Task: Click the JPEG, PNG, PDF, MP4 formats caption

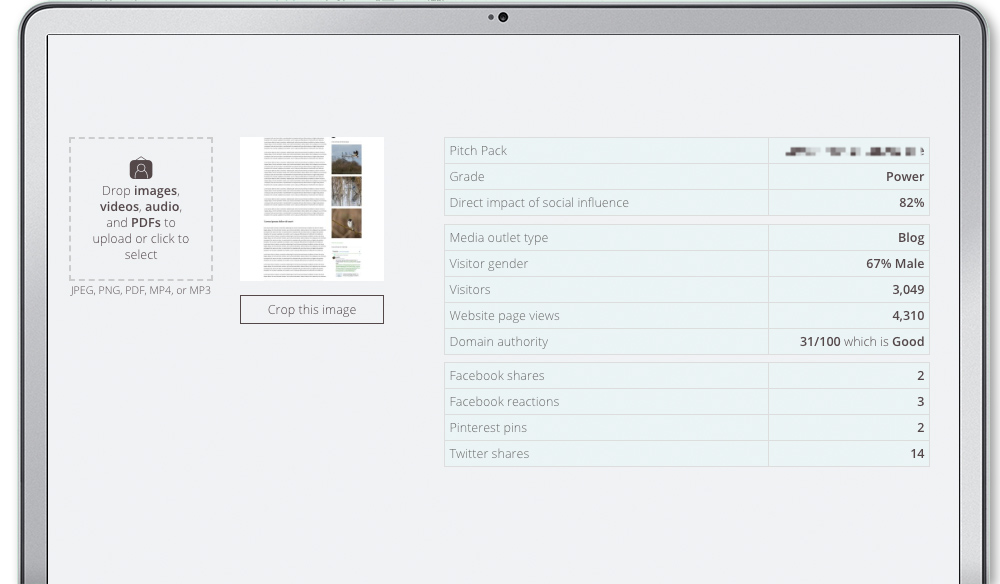Action: point(141,291)
